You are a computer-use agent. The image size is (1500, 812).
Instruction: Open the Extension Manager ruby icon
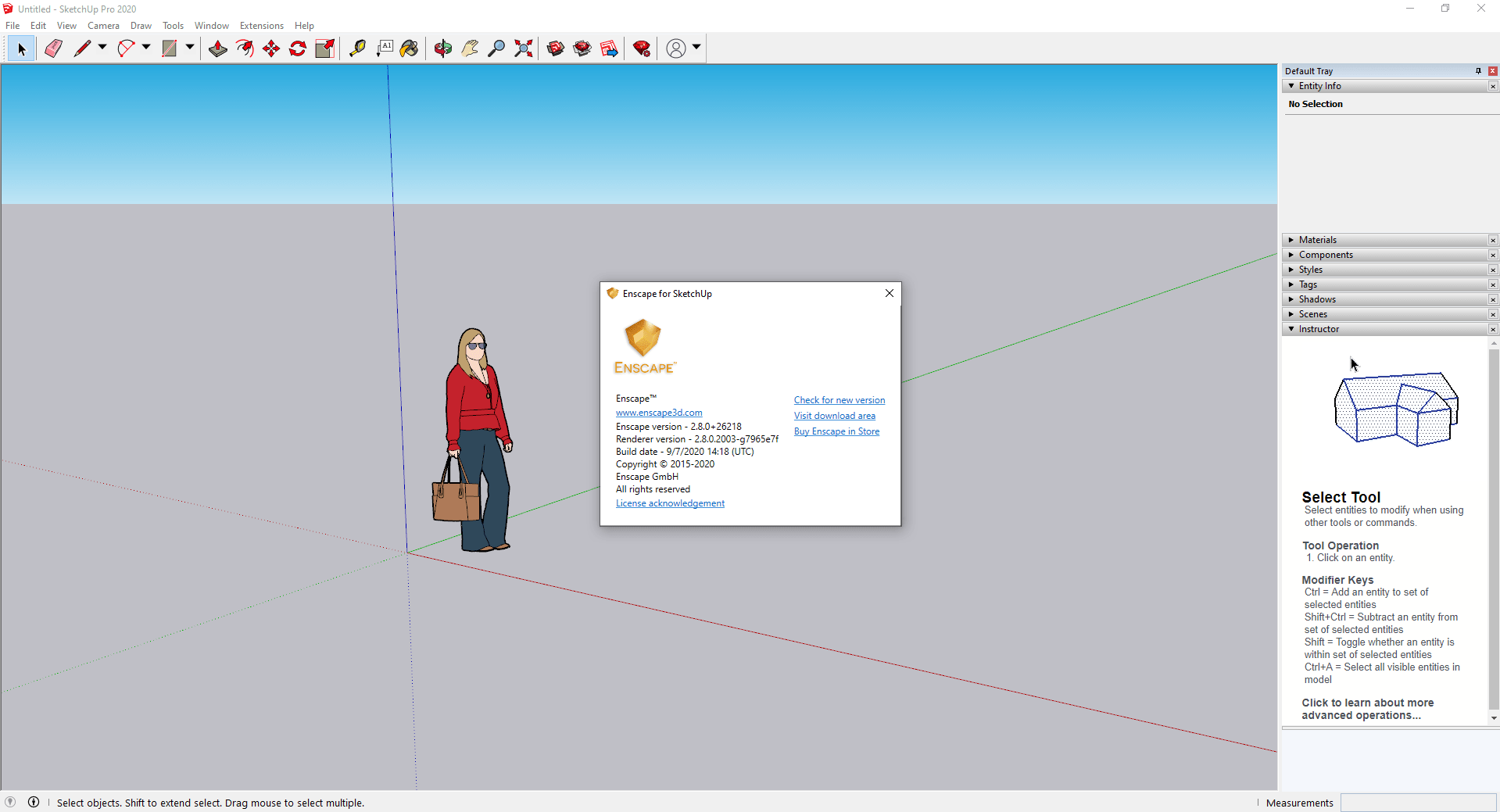point(642,48)
